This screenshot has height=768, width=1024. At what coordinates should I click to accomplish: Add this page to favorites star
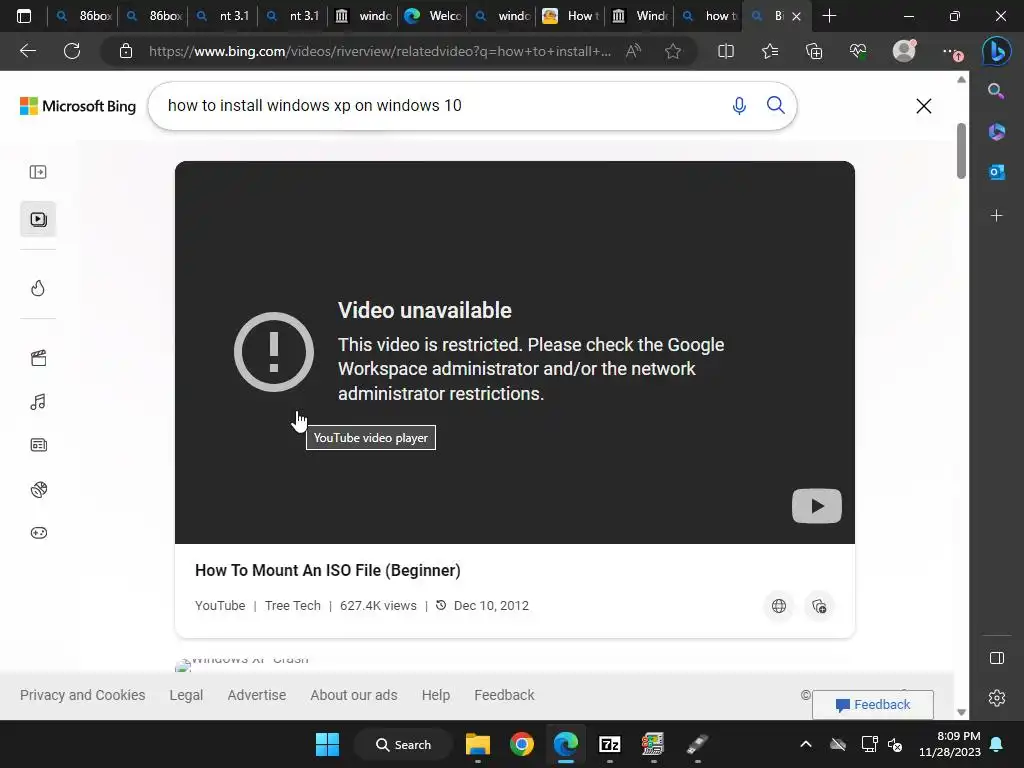[x=673, y=51]
